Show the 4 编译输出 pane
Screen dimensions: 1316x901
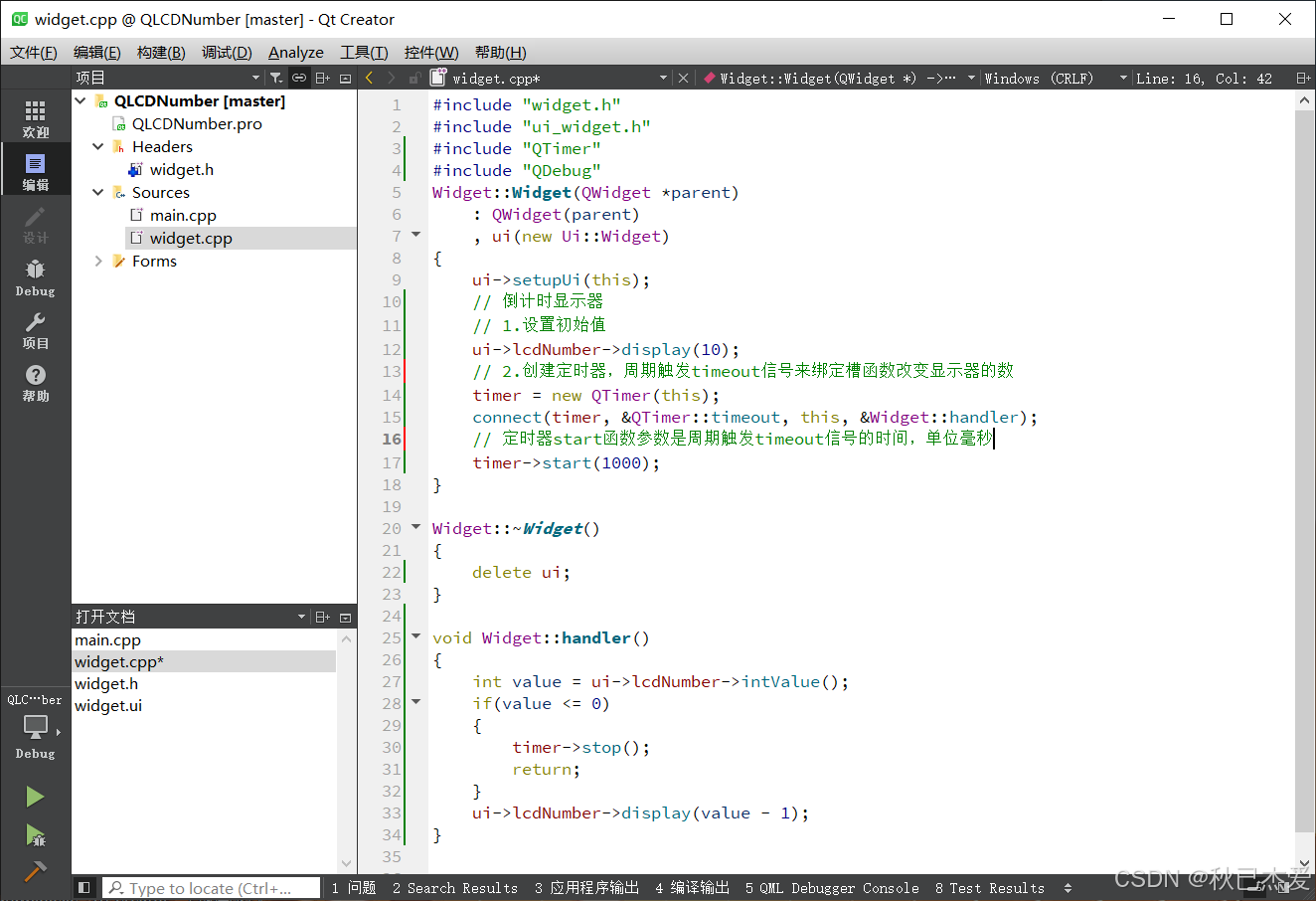click(693, 888)
